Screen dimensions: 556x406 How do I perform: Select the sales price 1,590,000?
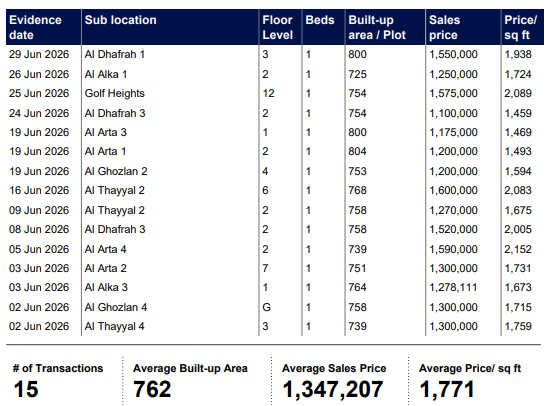[x=453, y=249]
